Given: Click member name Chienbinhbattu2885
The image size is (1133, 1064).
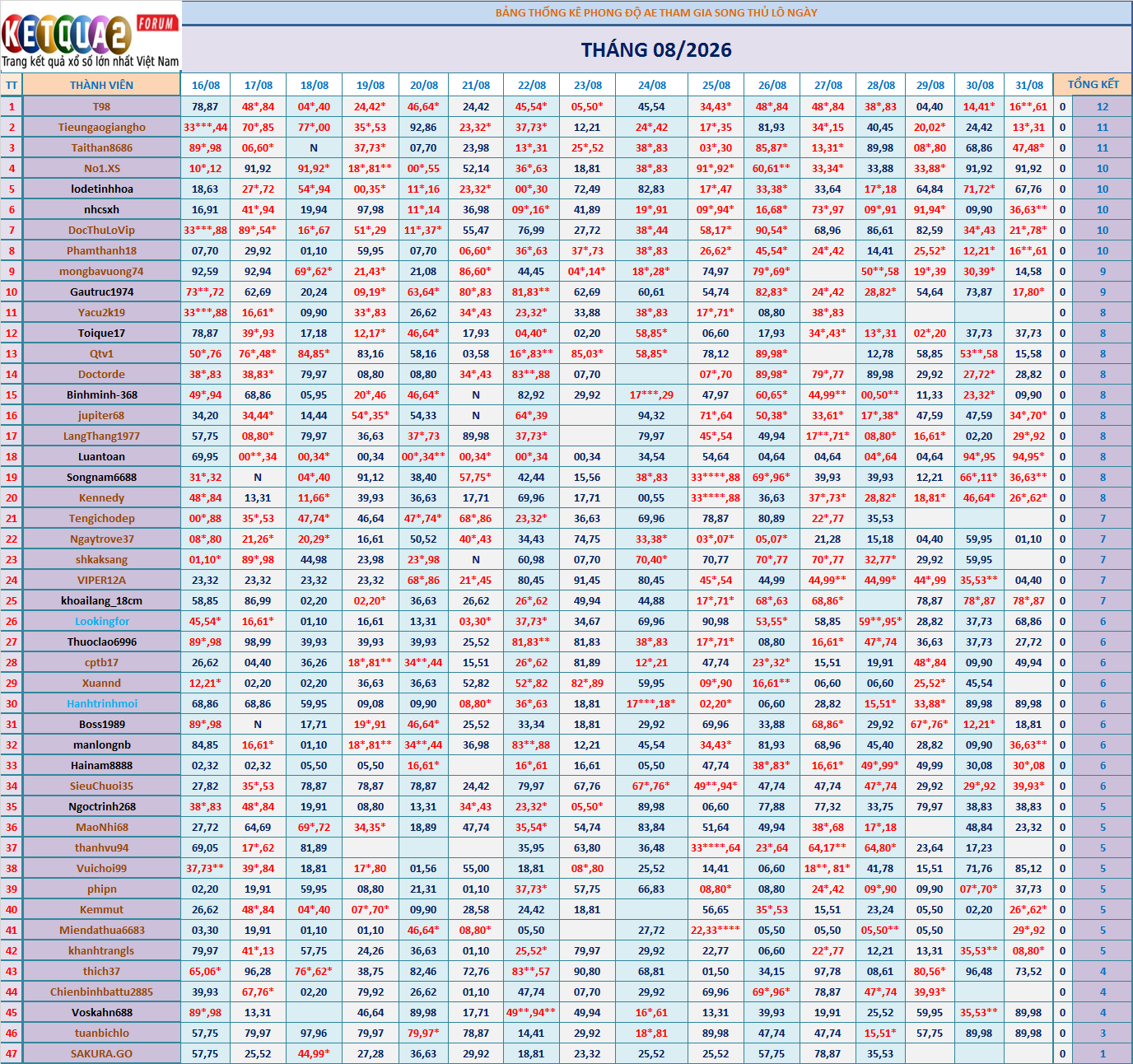Looking at the screenshot, I should coord(101,992).
